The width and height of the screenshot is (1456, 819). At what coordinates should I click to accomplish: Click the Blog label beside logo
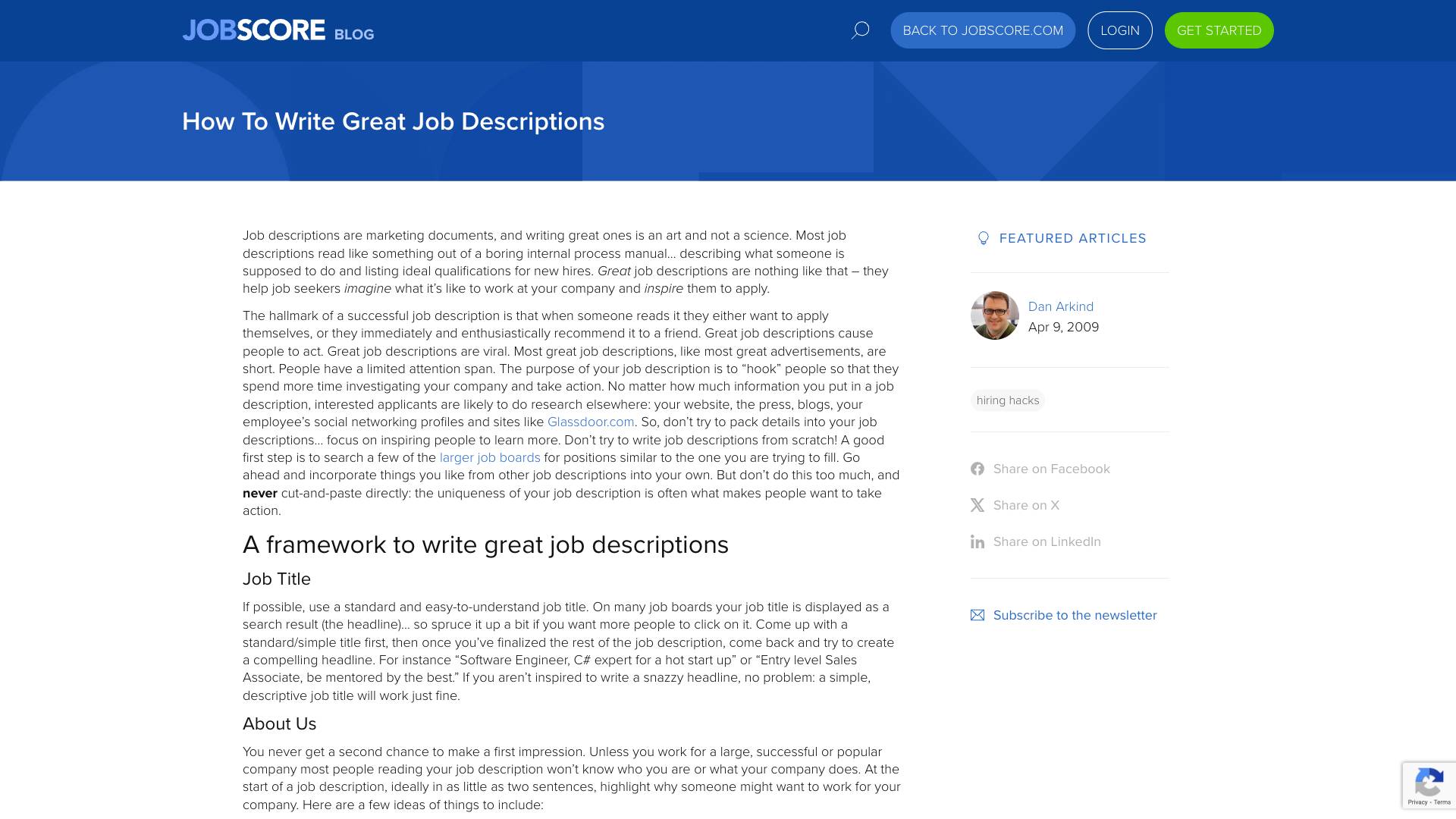[x=354, y=35]
